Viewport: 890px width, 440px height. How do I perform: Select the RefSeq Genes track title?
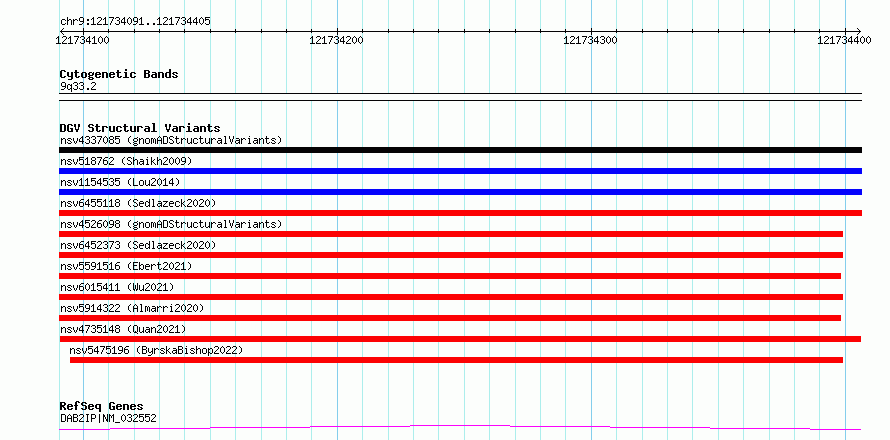[x=101, y=407]
